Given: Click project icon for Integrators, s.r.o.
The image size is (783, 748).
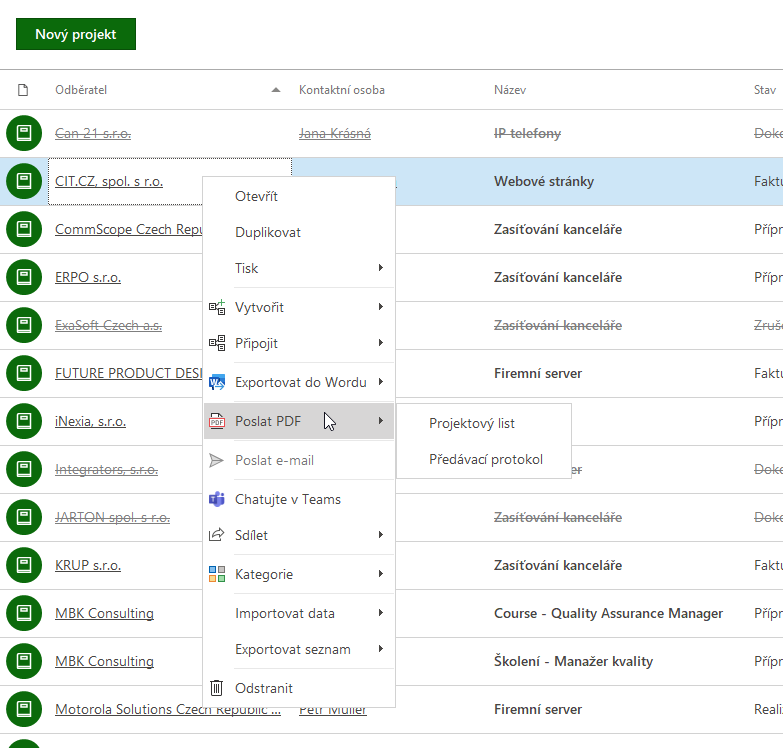Looking at the screenshot, I should coord(24,469).
